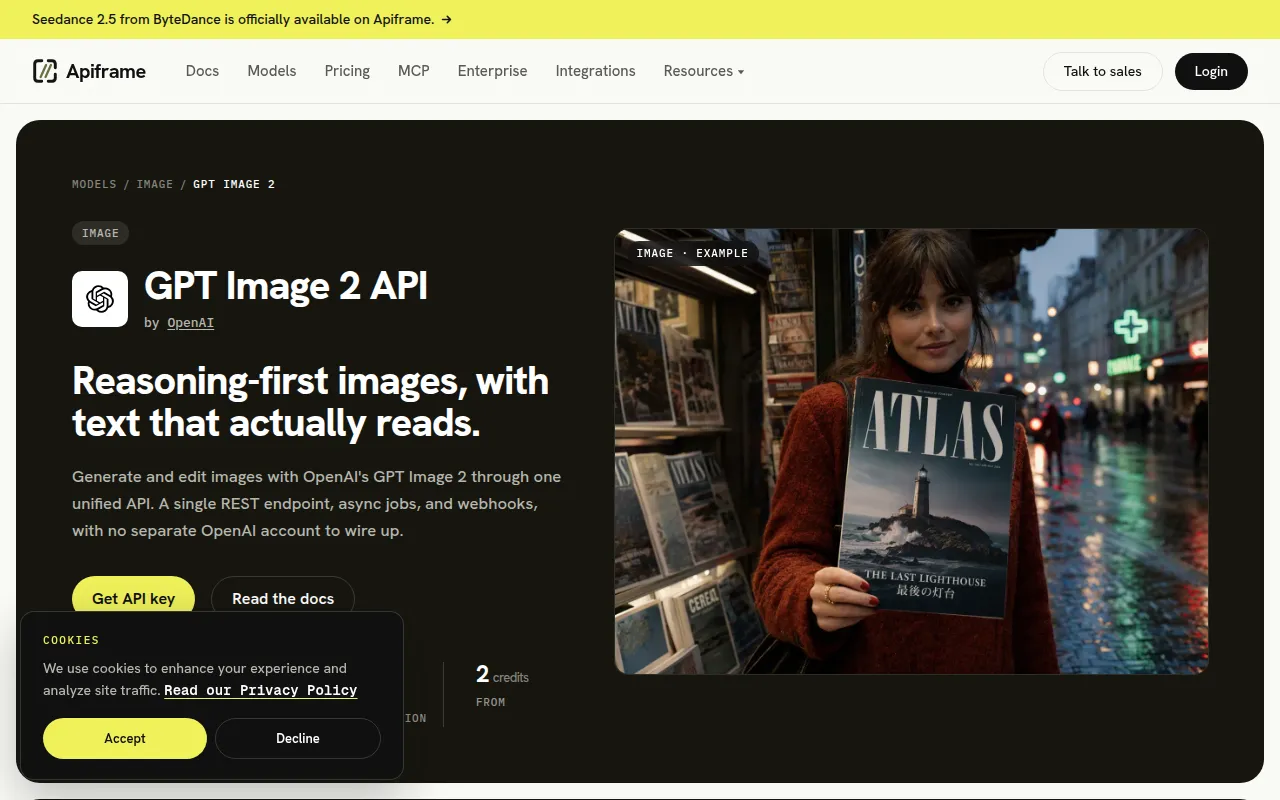The image size is (1280, 800).
Task: Click the "COOKIES" popup title
Action: point(71,640)
